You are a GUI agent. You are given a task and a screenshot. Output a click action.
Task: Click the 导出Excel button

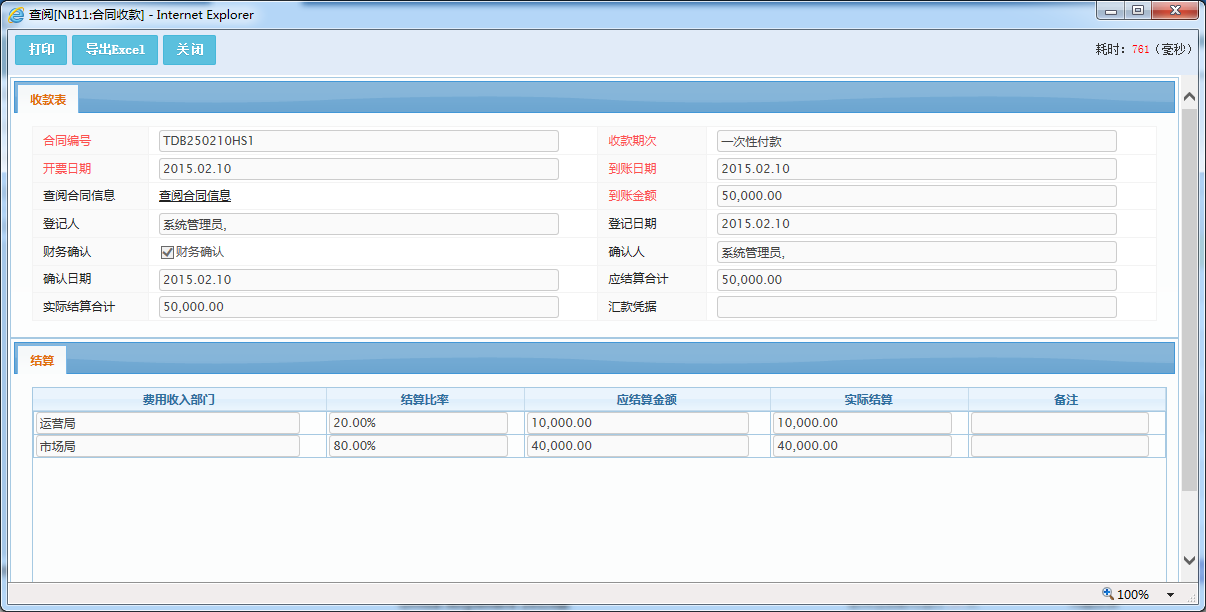click(115, 50)
